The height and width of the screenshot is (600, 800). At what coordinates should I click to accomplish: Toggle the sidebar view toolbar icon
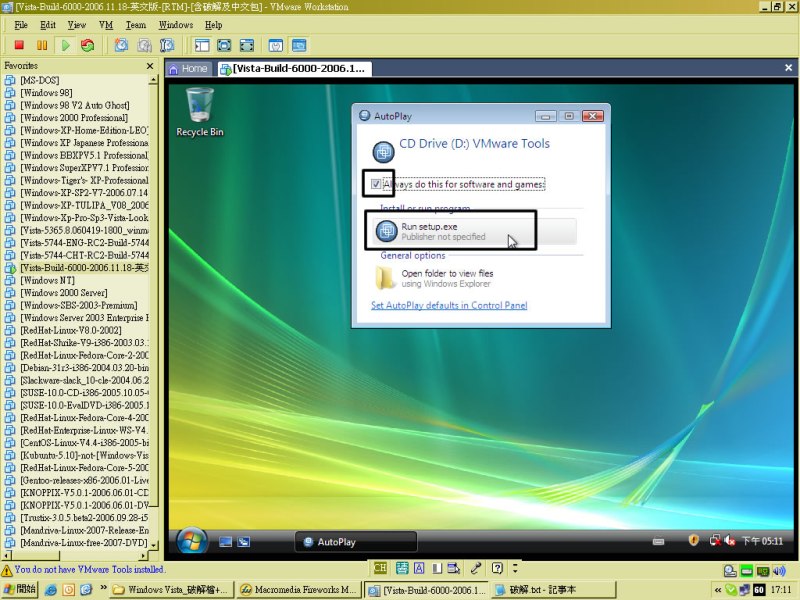click(x=202, y=45)
